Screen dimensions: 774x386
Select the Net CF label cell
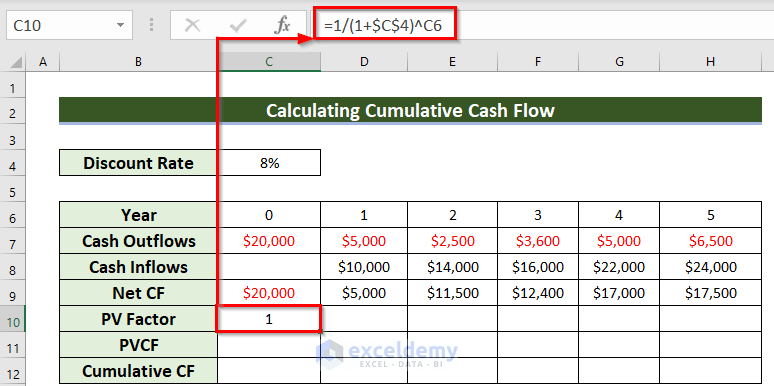pos(138,293)
